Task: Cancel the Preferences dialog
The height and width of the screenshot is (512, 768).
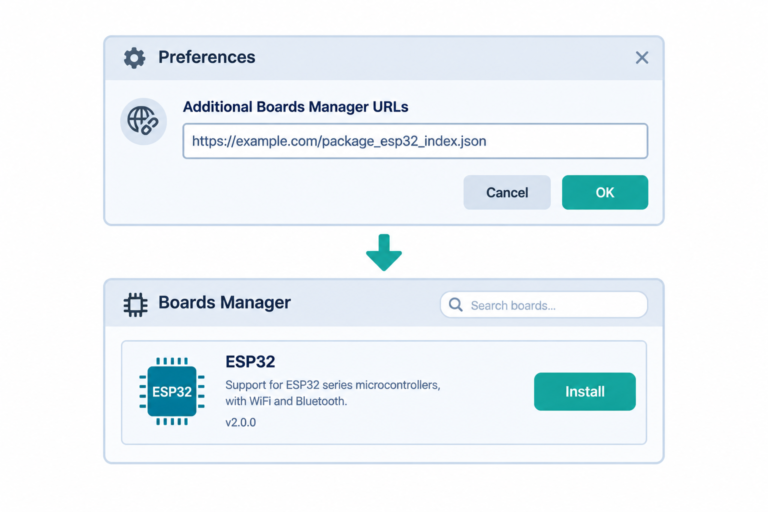Action: (507, 193)
